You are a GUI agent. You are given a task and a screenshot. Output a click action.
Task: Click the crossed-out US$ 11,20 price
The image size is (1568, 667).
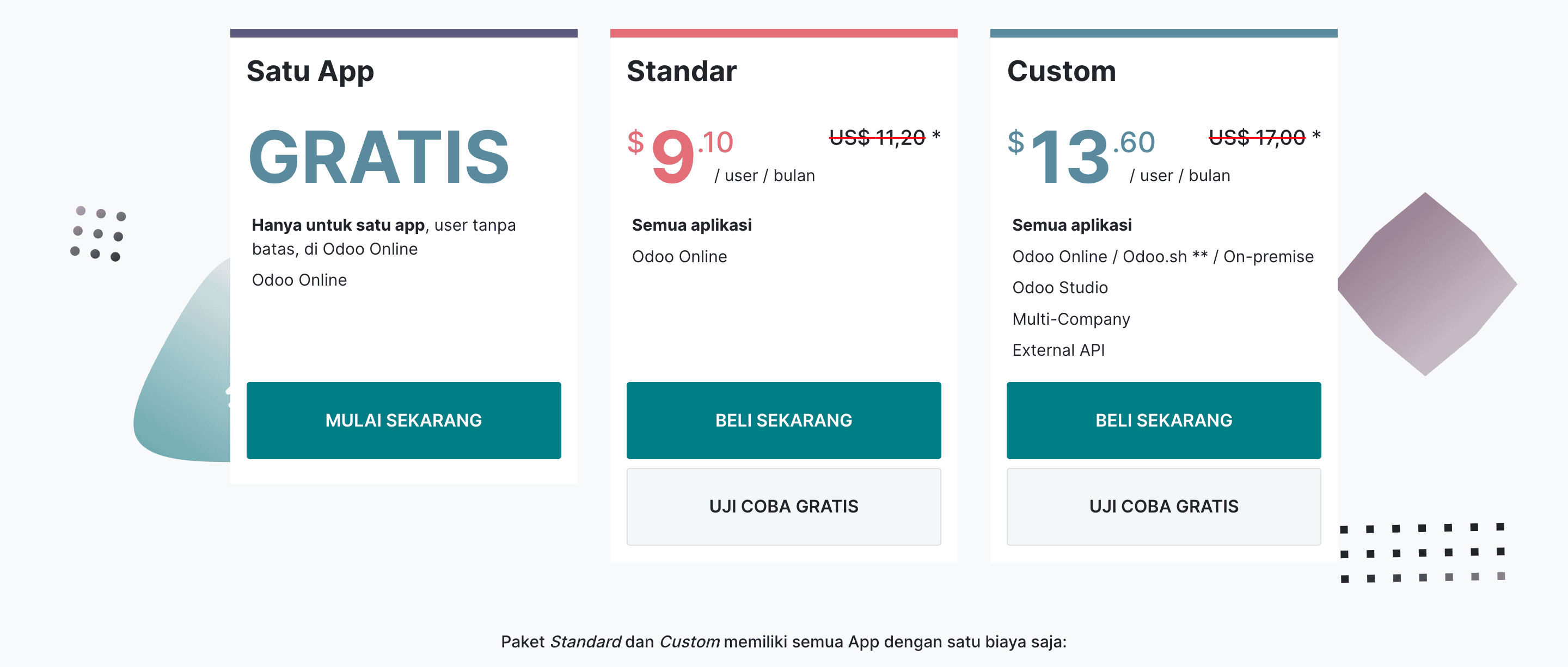pyautogui.click(x=877, y=138)
